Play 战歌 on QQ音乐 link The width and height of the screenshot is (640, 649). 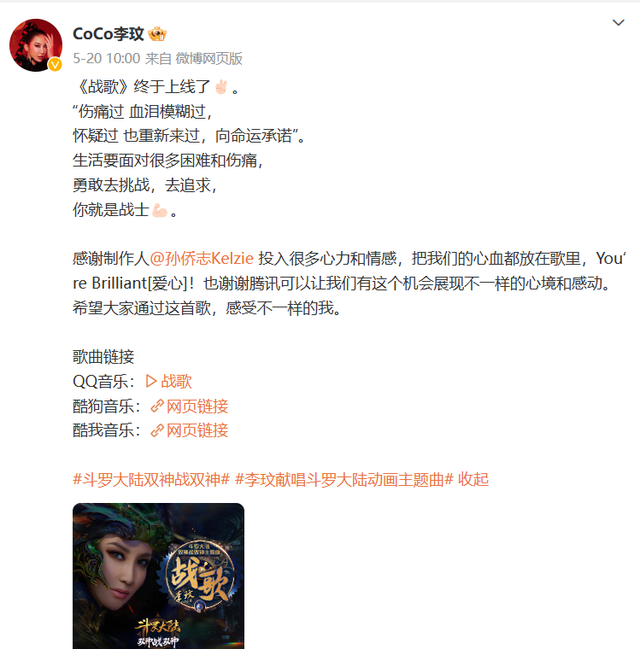click(x=176, y=381)
